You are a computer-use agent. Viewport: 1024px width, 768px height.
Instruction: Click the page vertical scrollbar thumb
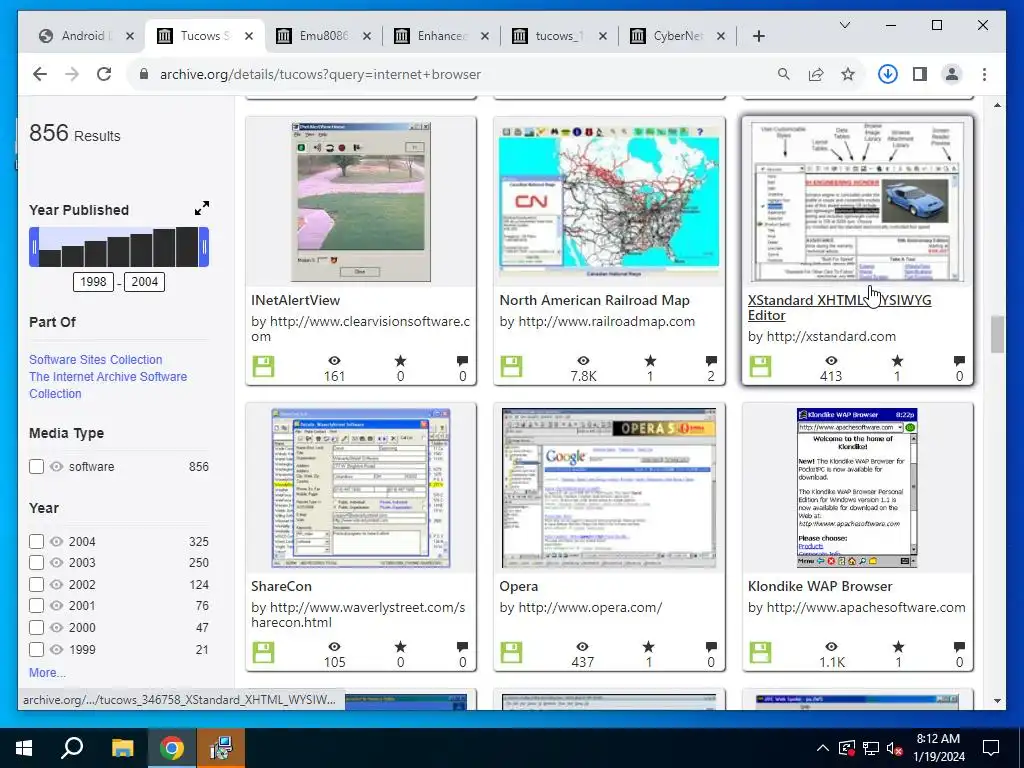[x=997, y=334]
